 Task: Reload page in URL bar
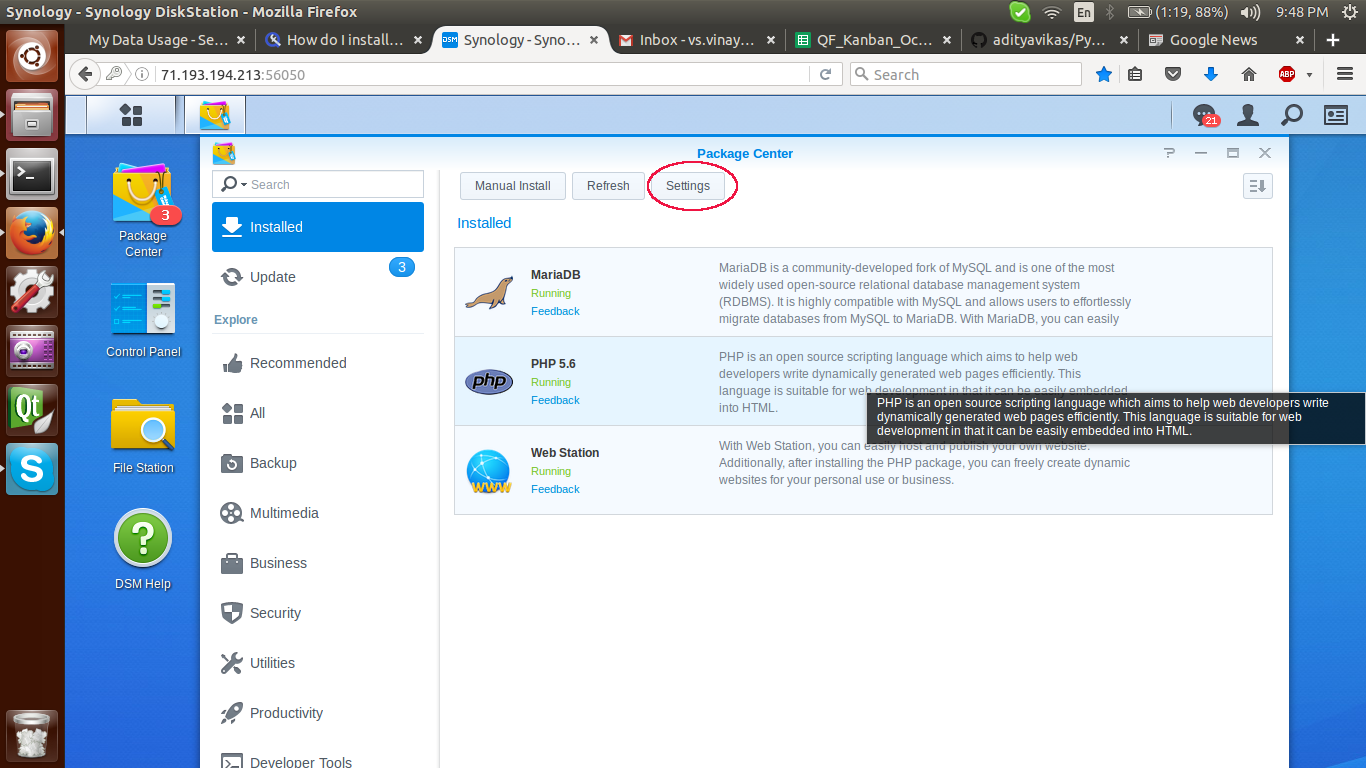pos(825,74)
